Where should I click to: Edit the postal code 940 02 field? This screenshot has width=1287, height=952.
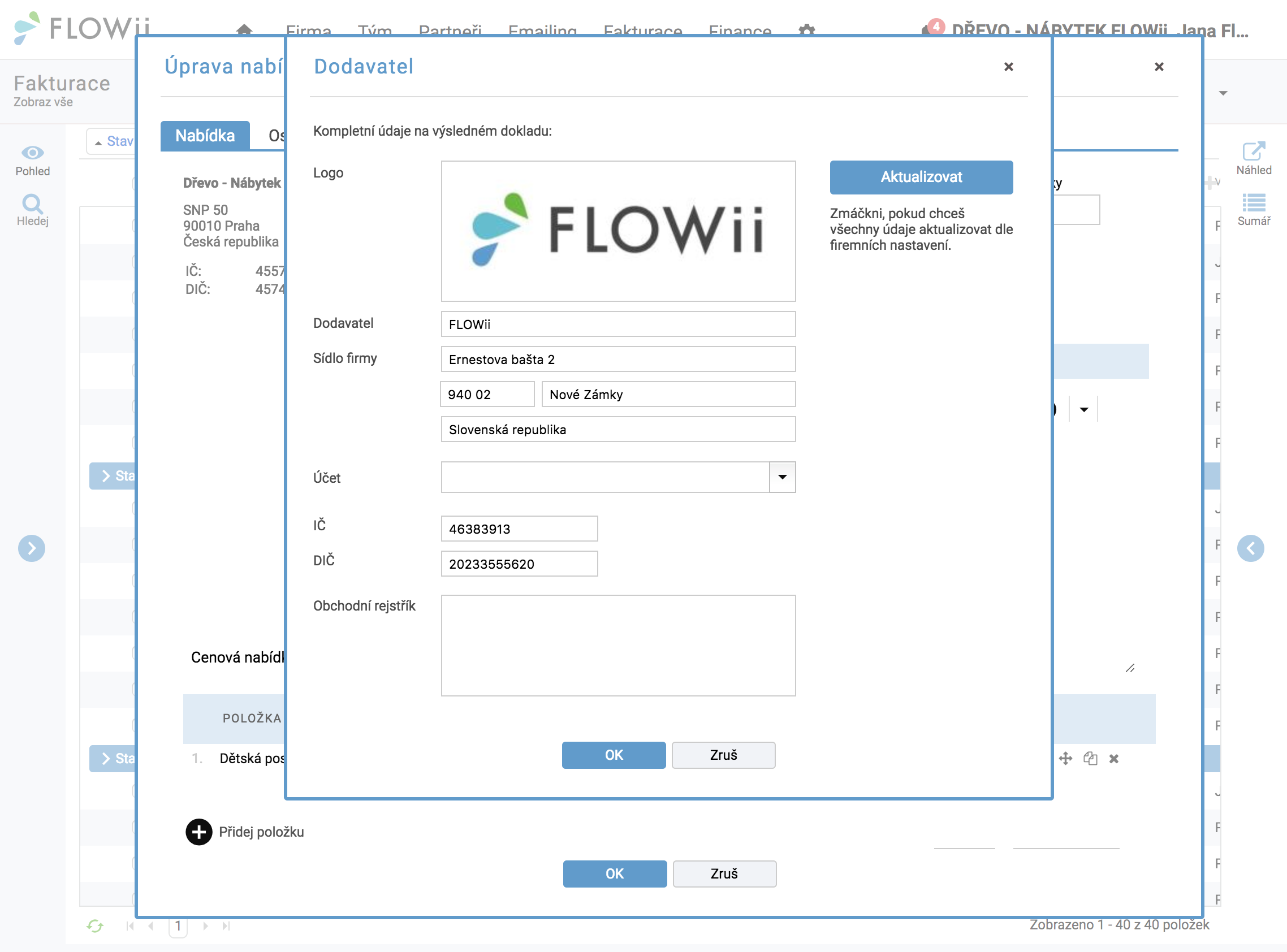point(487,394)
